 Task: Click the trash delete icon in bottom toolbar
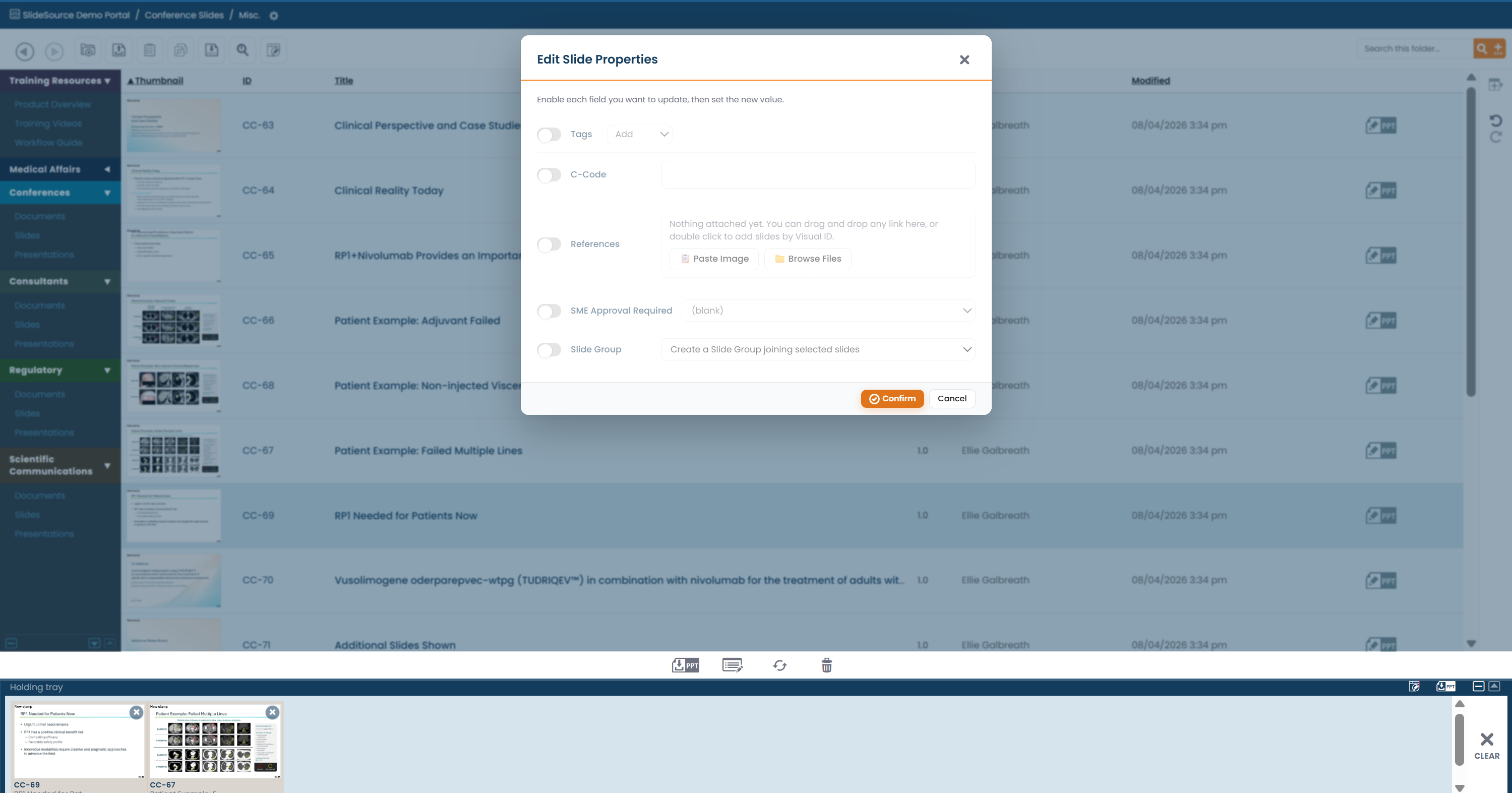pyautogui.click(x=826, y=665)
